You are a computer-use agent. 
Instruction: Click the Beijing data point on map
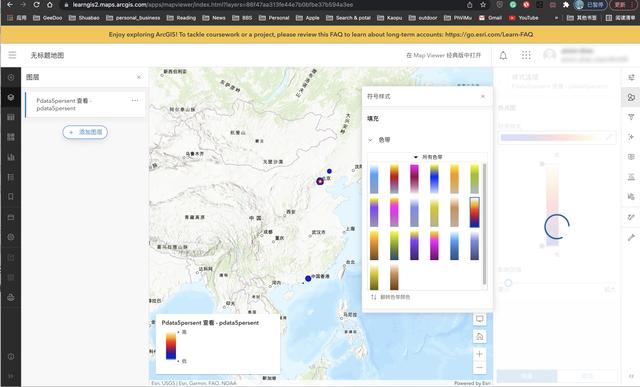[x=320, y=181]
